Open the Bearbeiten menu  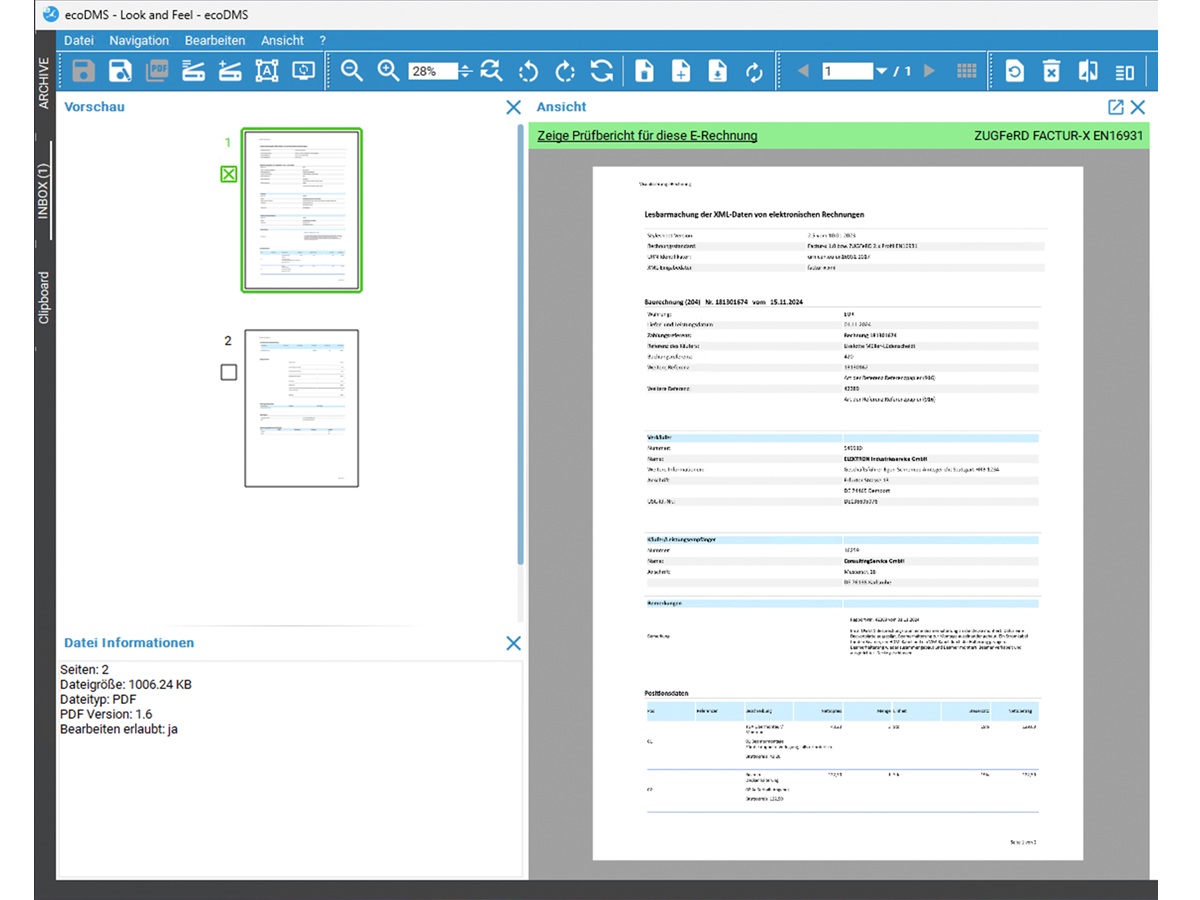point(214,40)
